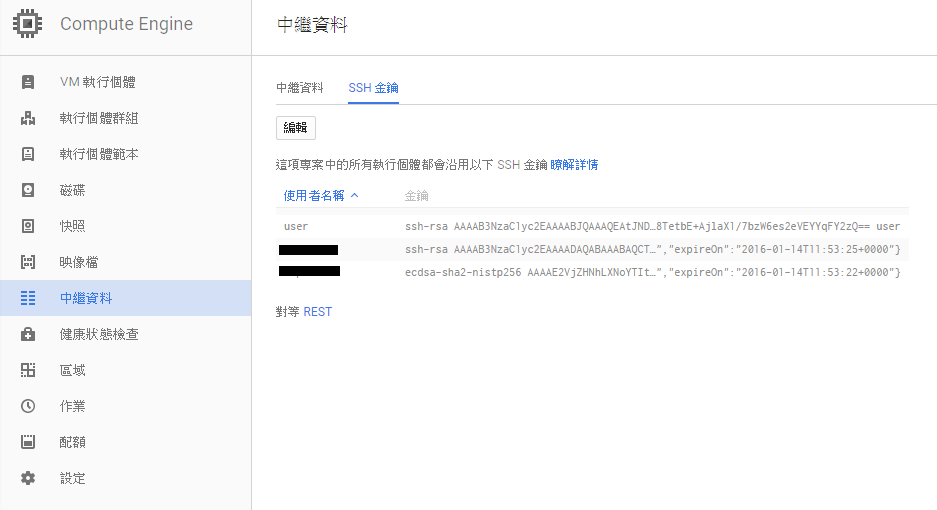Open 區域 zones icon
This screenshot has width=937, height=510.
point(28,370)
